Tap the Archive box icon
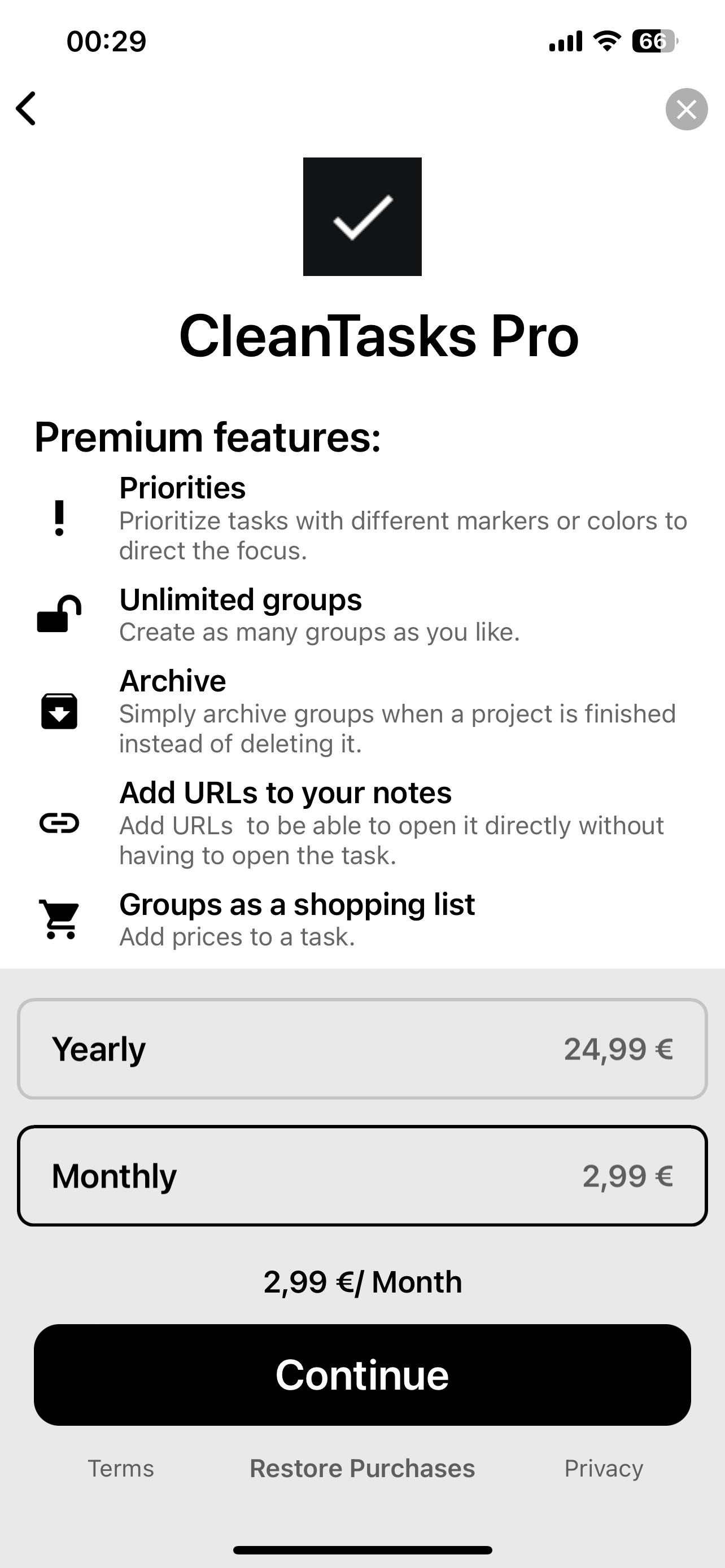The width and height of the screenshot is (725, 1568). pyautogui.click(x=59, y=711)
